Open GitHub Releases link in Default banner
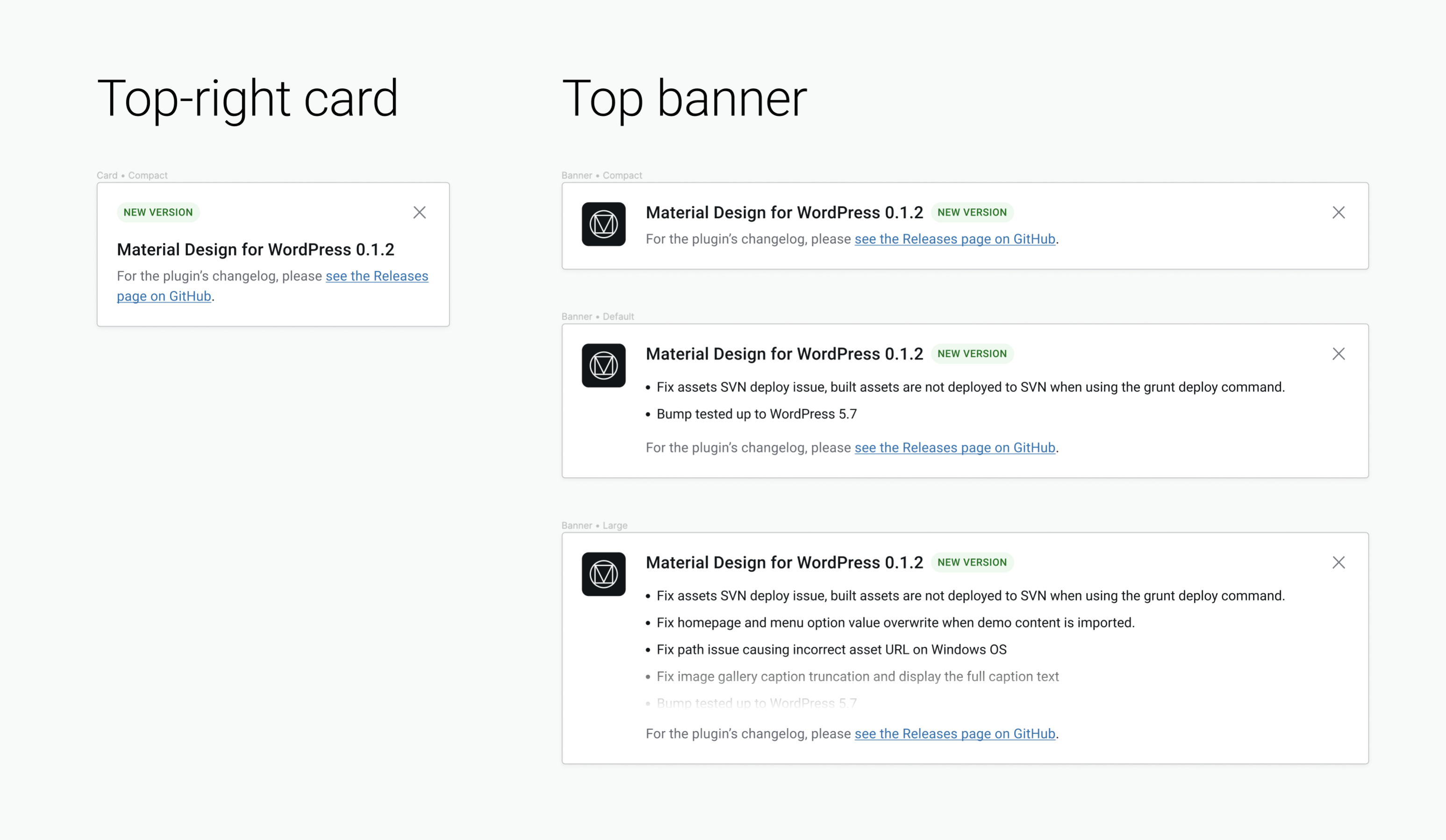Viewport: 1446px width, 840px height. click(954, 448)
